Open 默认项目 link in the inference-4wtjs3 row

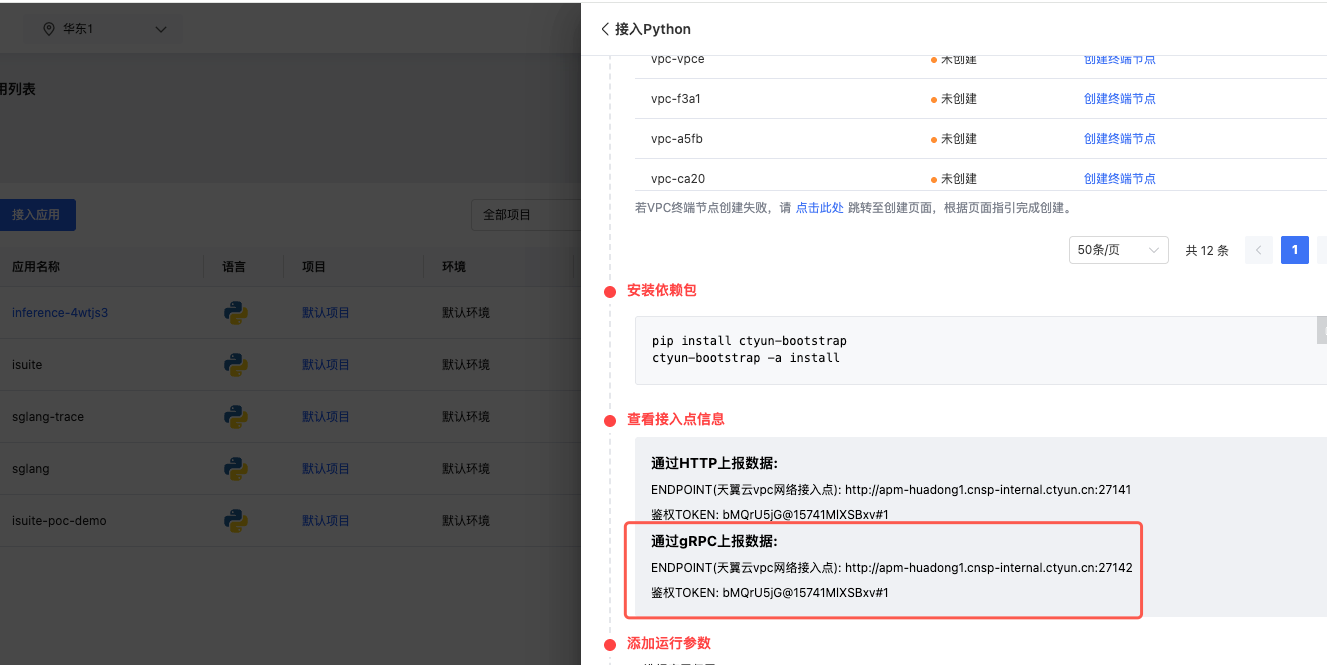click(326, 313)
